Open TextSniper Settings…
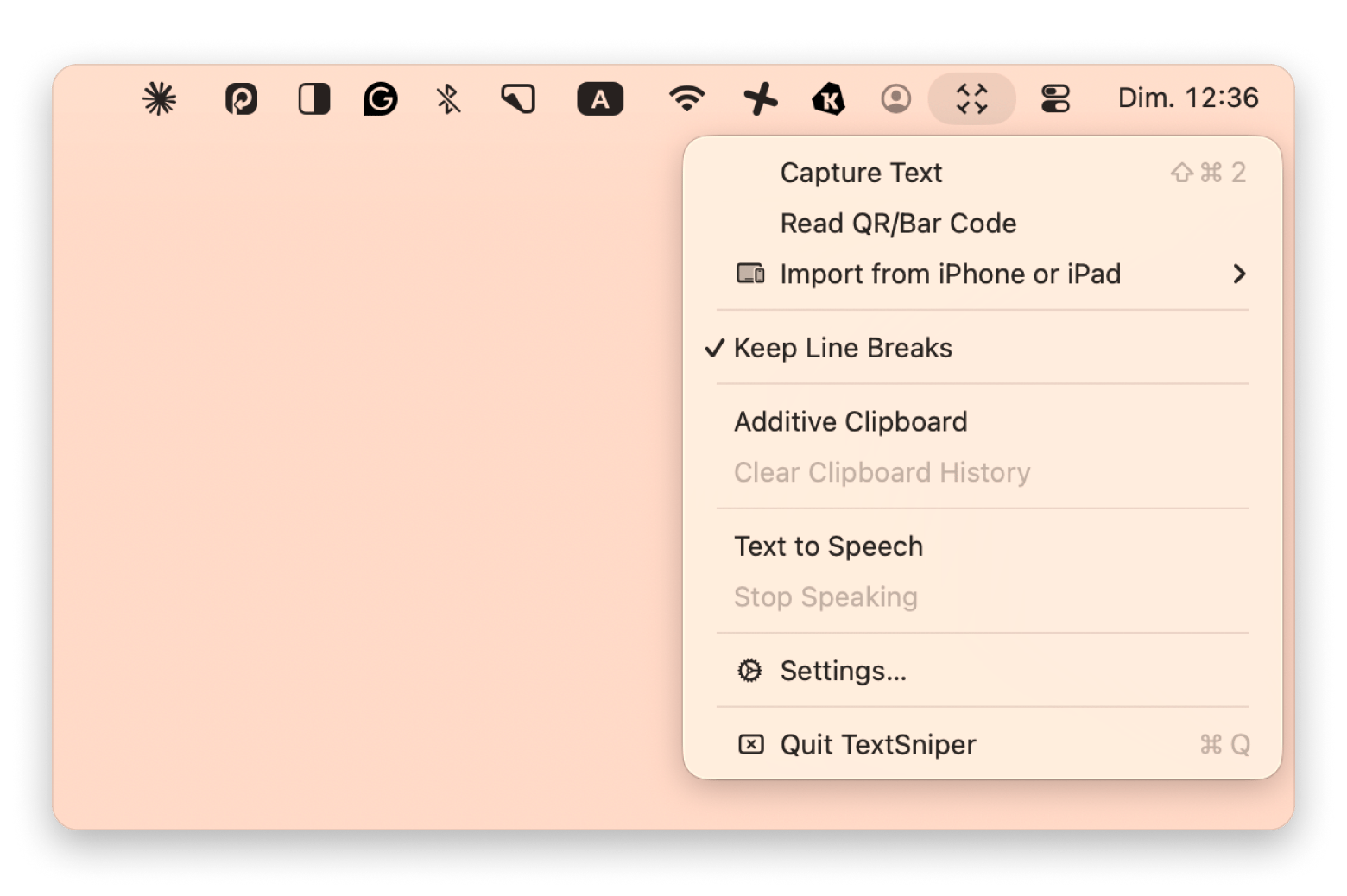This screenshot has width=1347, height=896. [983, 671]
